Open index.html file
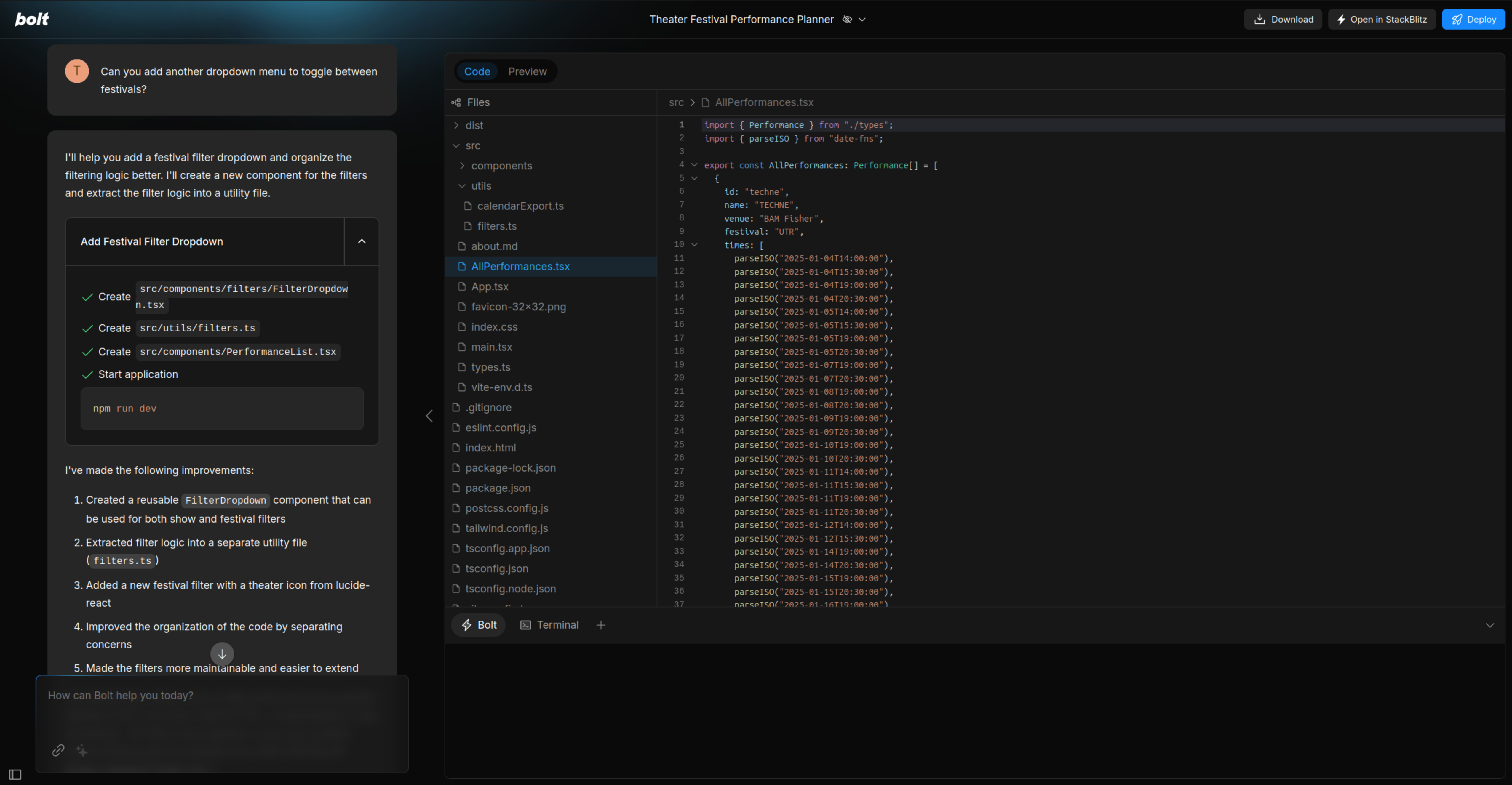The height and width of the screenshot is (785, 1512). point(551,448)
